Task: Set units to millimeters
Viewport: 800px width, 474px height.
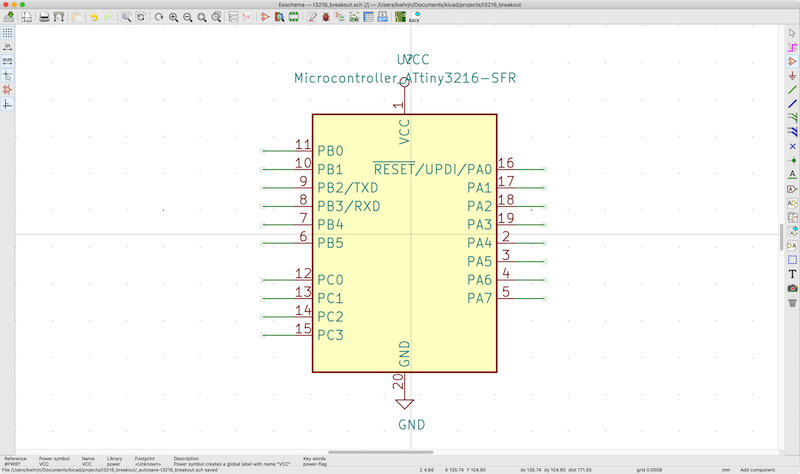Action: click(x=7, y=61)
